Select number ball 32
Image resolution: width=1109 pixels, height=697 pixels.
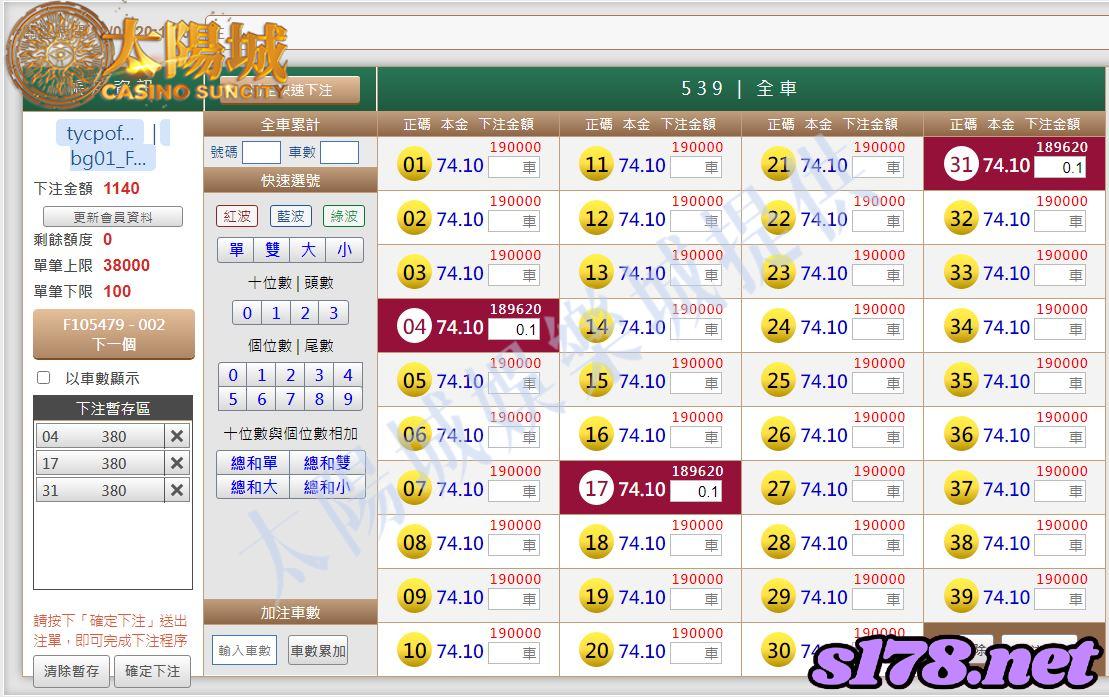(961, 219)
